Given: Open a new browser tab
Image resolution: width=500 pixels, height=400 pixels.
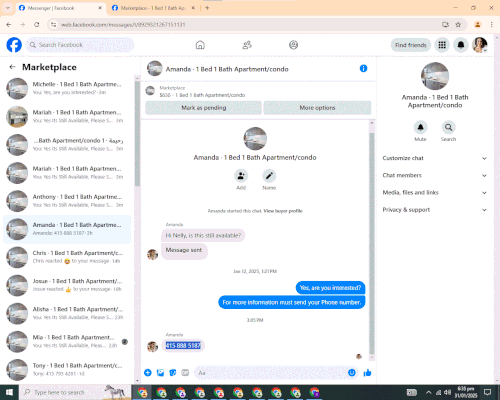Looking at the screenshot, I should tap(207, 8).
